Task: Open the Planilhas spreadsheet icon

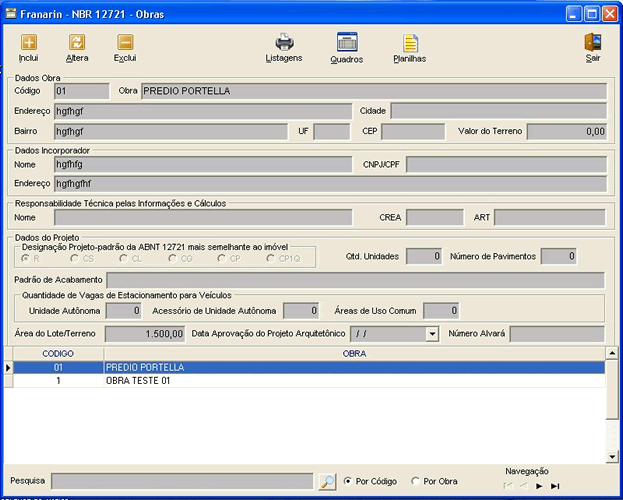Action: point(410,43)
